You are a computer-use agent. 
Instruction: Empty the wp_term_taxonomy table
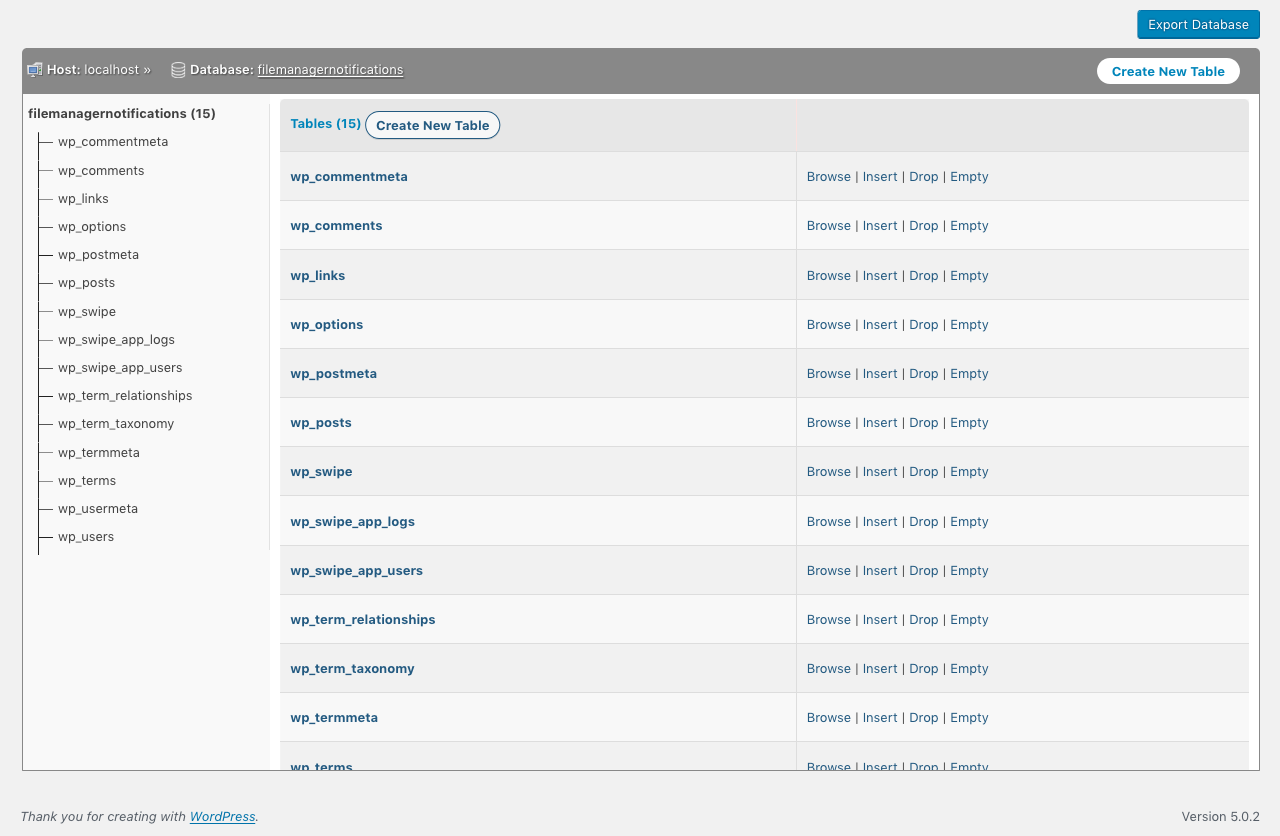(x=968, y=668)
